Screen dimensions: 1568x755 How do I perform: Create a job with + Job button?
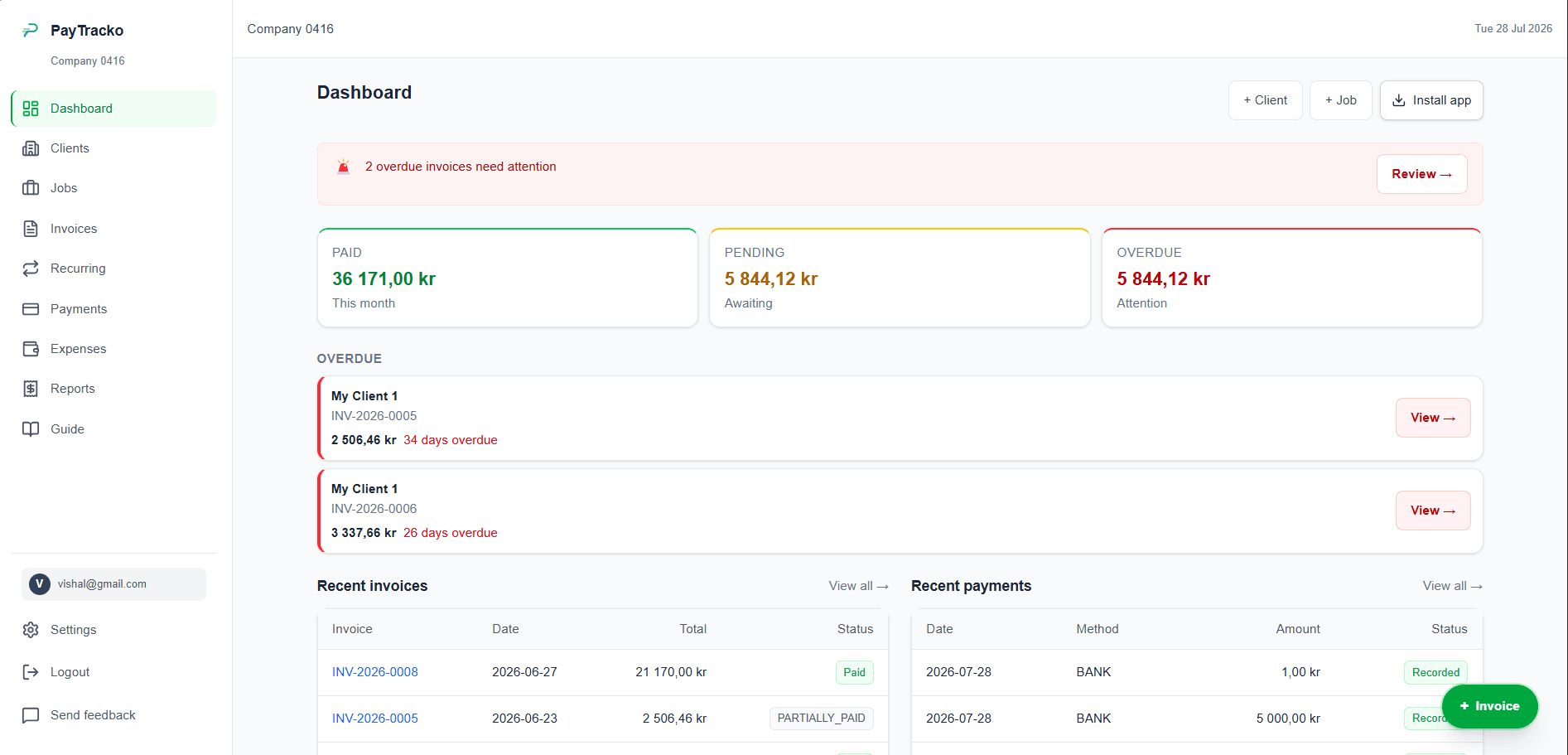coord(1340,100)
